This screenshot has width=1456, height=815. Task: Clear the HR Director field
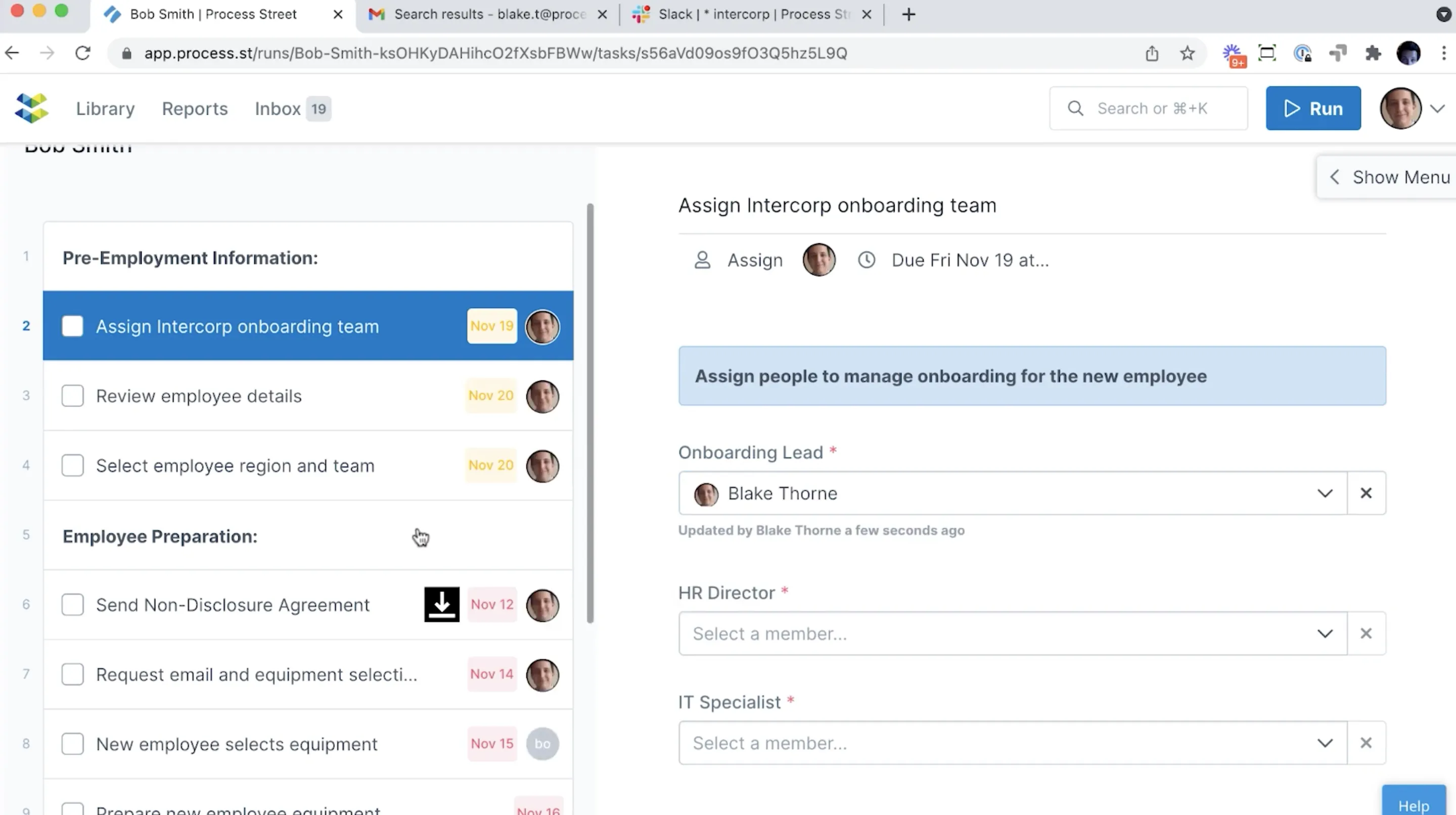[x=1366, y=633]
